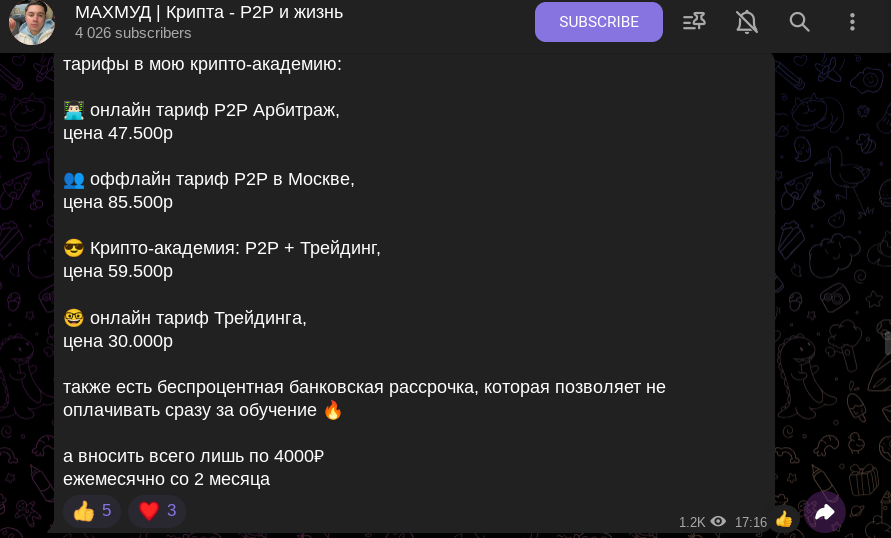Click the fire emoji after за обучение

point(333,410)
